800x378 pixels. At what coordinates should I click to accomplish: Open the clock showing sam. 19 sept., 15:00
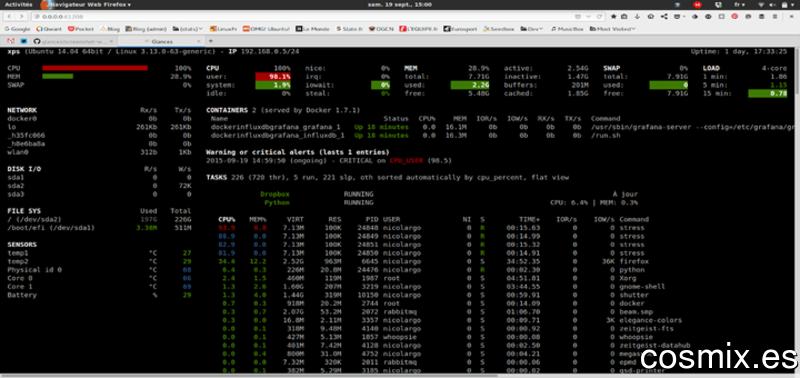pos(399,4)
